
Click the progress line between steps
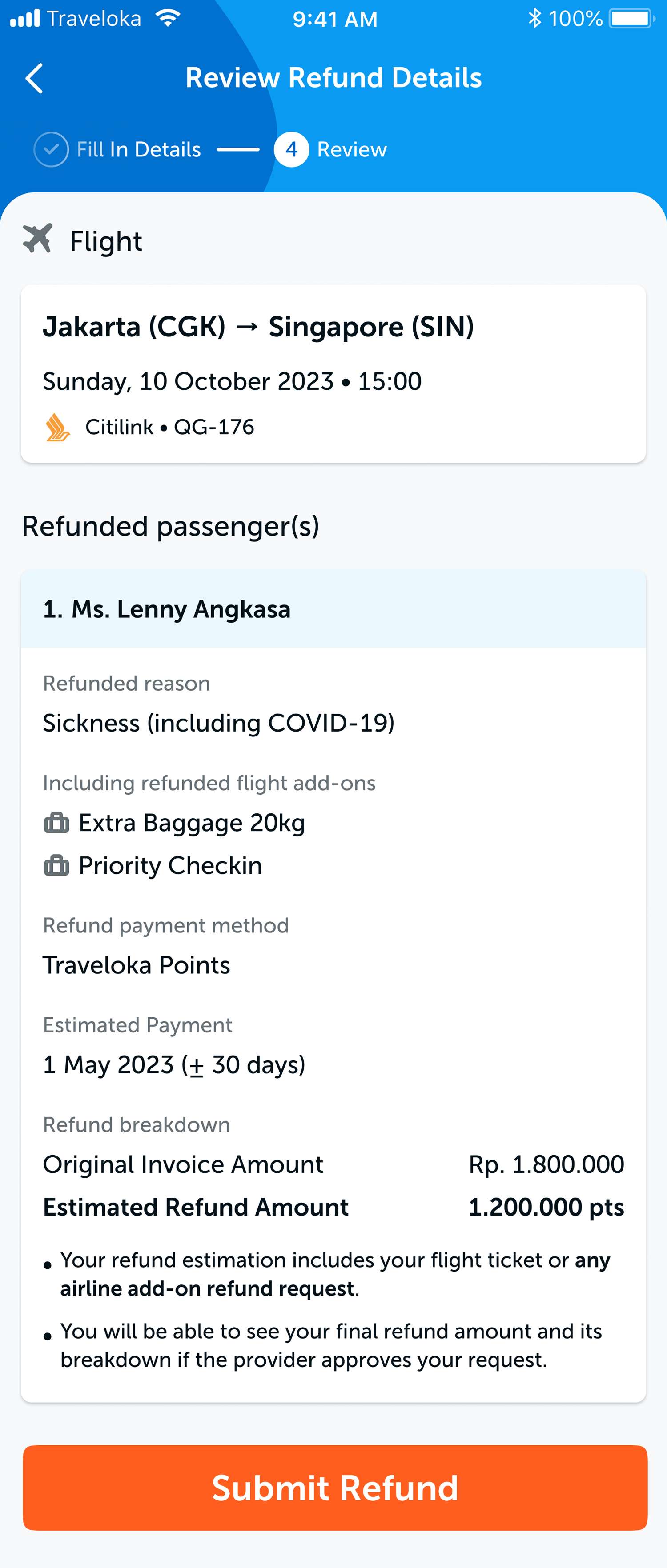point(238,148)
